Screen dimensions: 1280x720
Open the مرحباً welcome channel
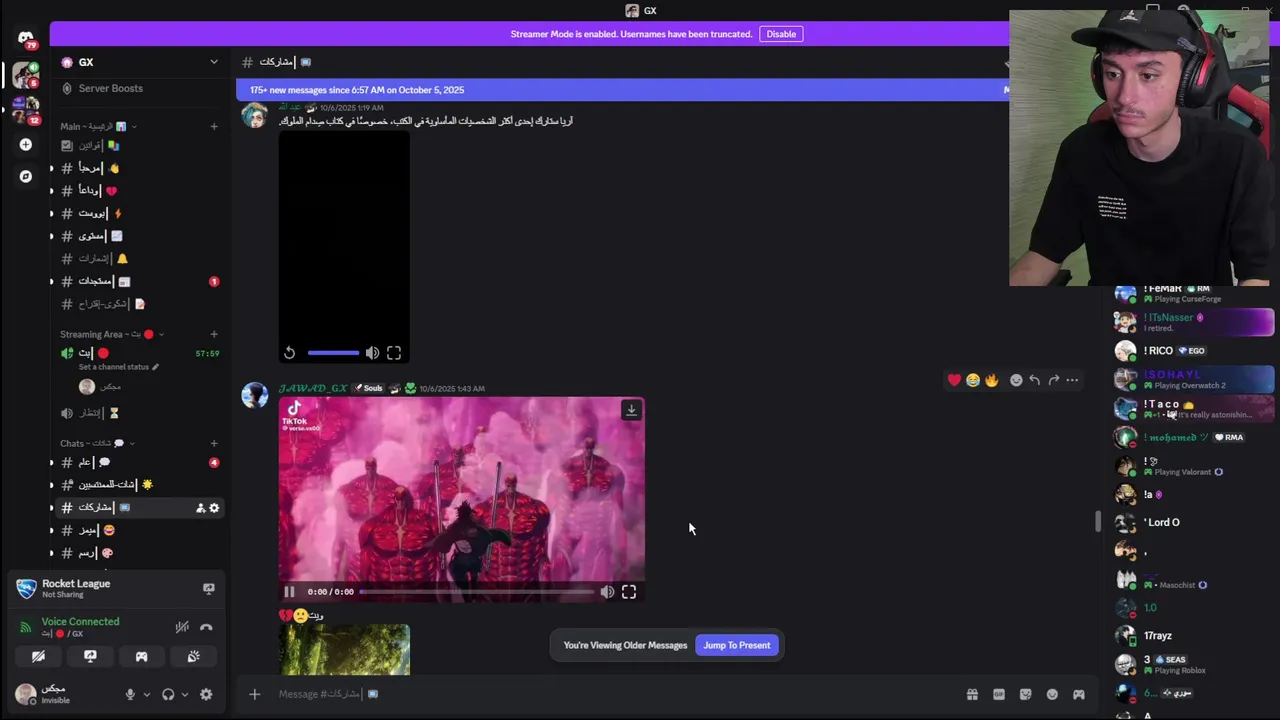138,168
